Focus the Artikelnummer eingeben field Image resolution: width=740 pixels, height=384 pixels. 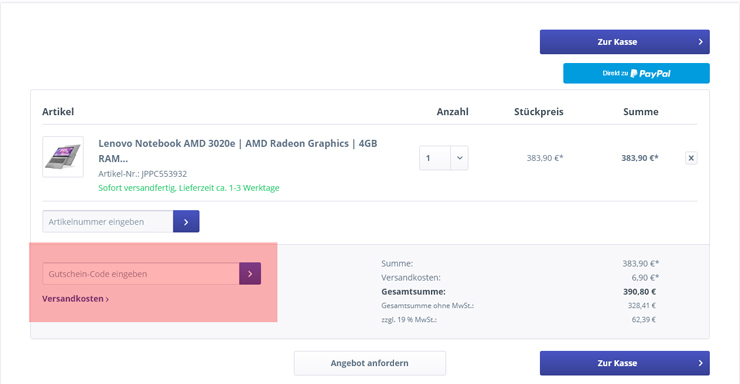click(108, 222)
